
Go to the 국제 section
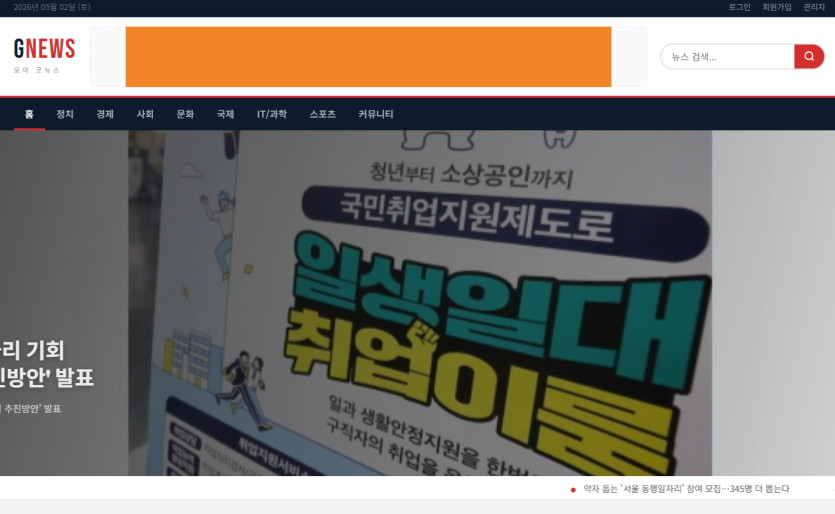[225, 114]
